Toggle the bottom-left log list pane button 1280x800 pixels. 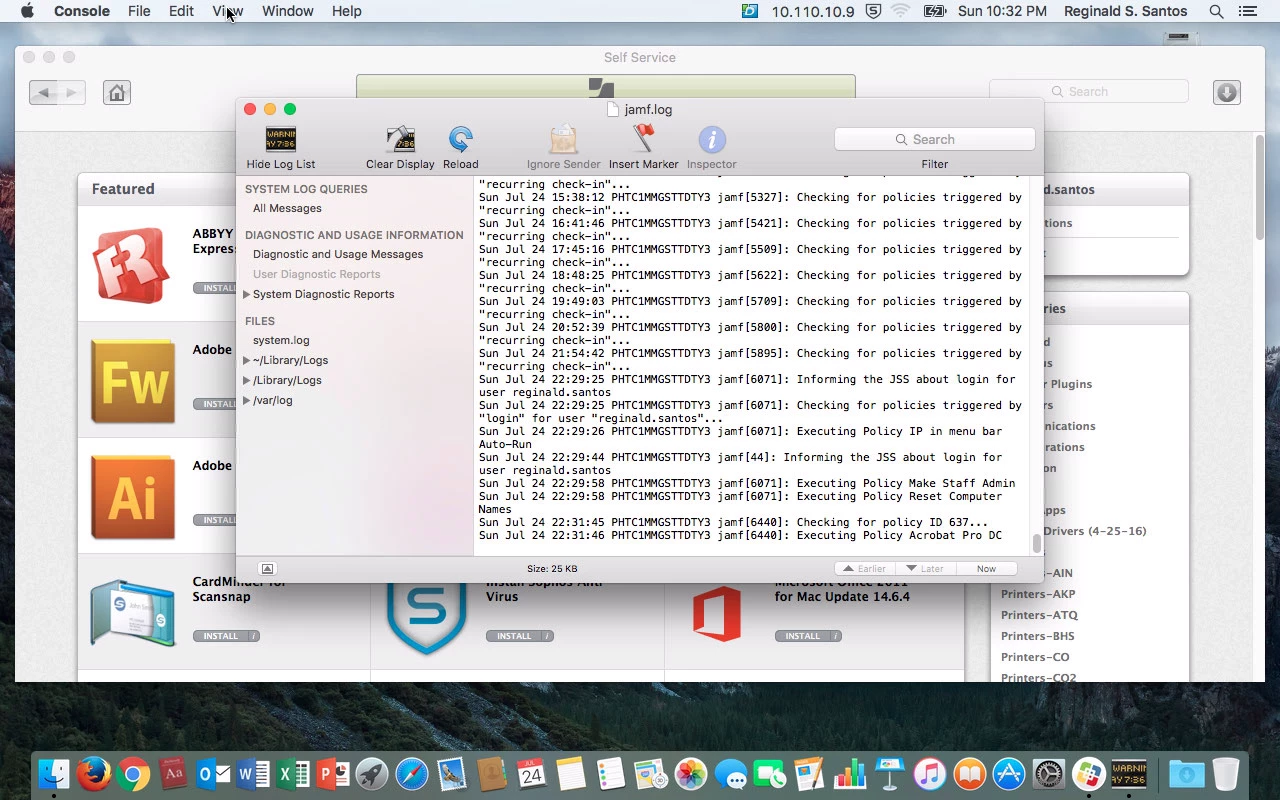coord(267,568)
